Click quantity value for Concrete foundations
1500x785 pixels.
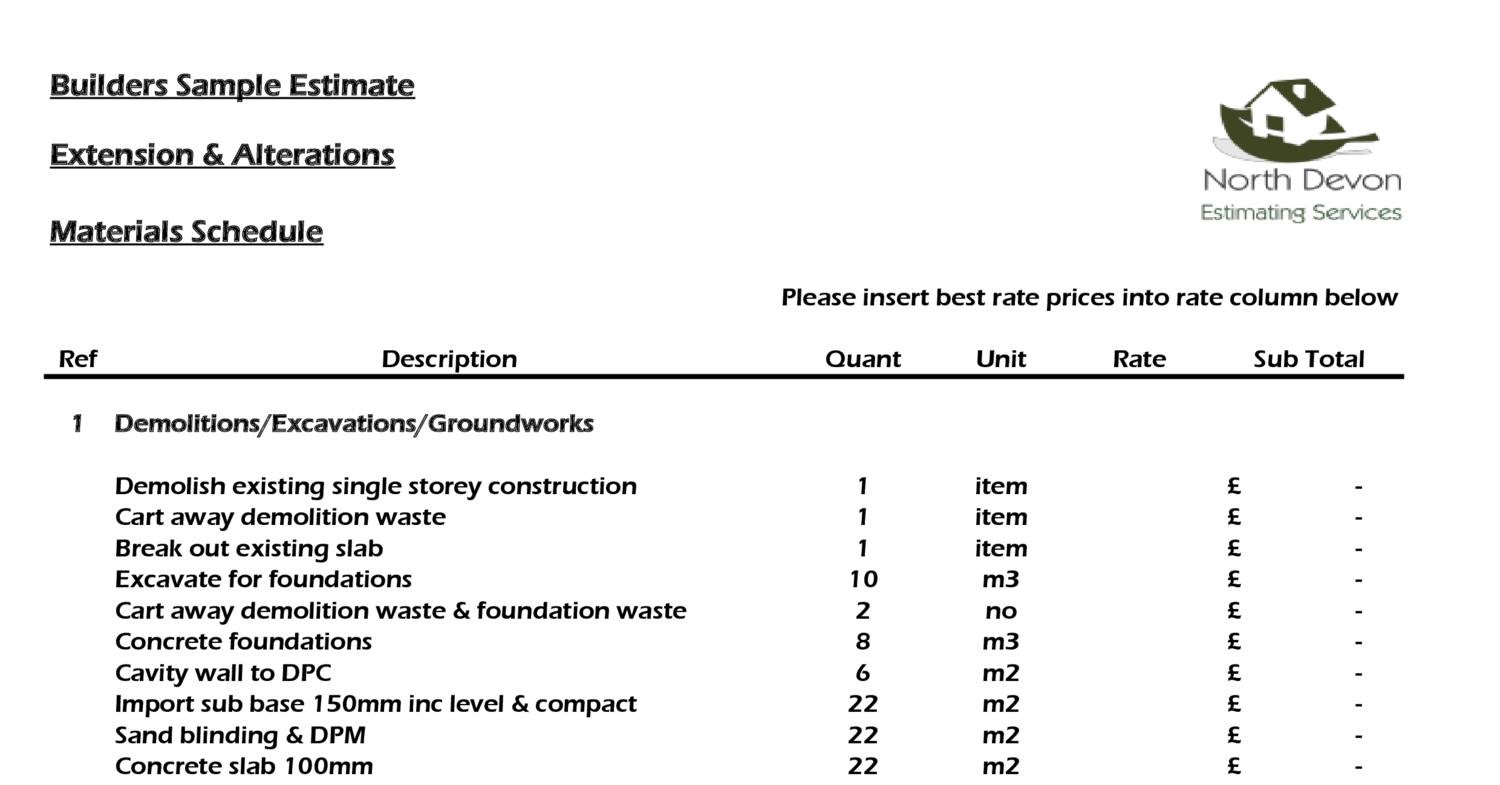pos(862,641)
